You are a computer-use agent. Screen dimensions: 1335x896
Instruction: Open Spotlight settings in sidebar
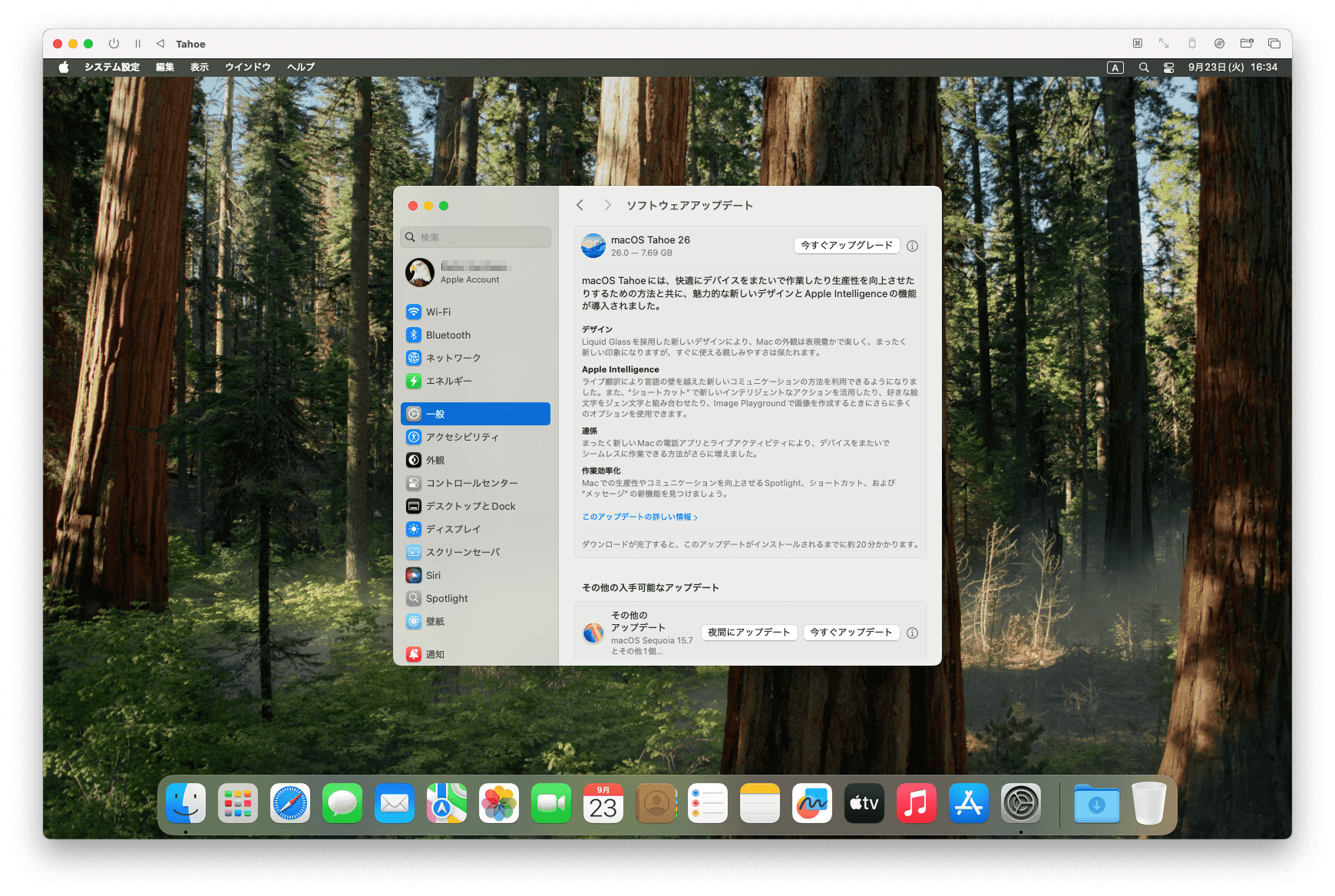[x=475, y=598]
